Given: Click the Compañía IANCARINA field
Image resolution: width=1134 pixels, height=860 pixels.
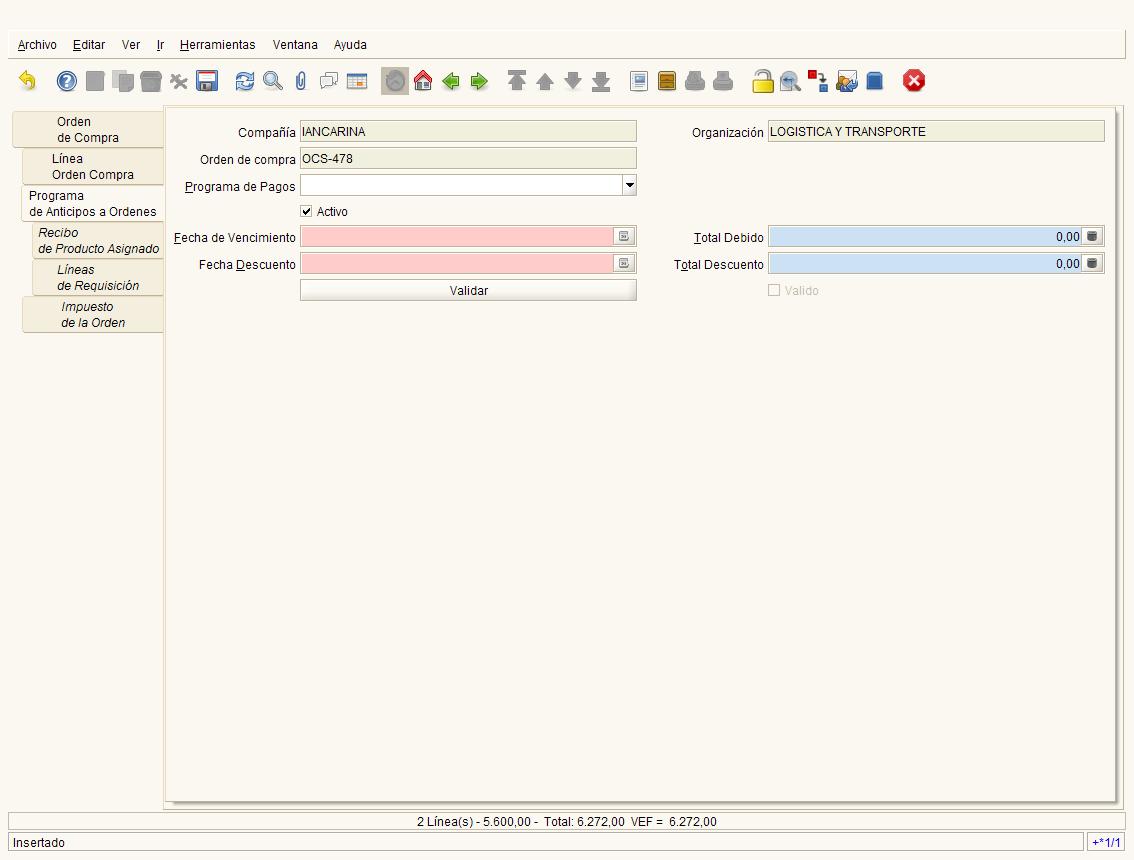Looking at the screenshot, I should point(469,132).
